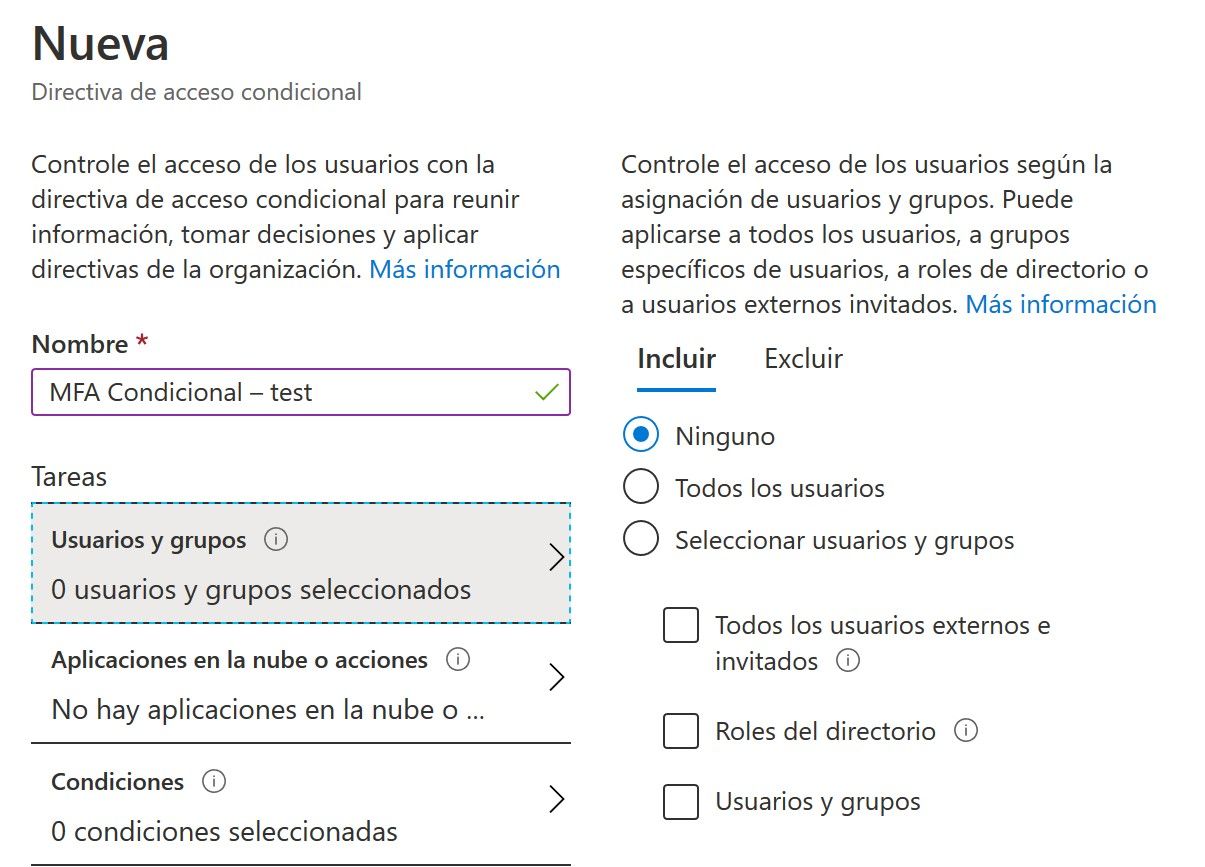Image resolution: width=1205 pixels, height=867 pixels.
Task: Click the info icon beside Aplicaciones en la nube
Action: point(458,659)
